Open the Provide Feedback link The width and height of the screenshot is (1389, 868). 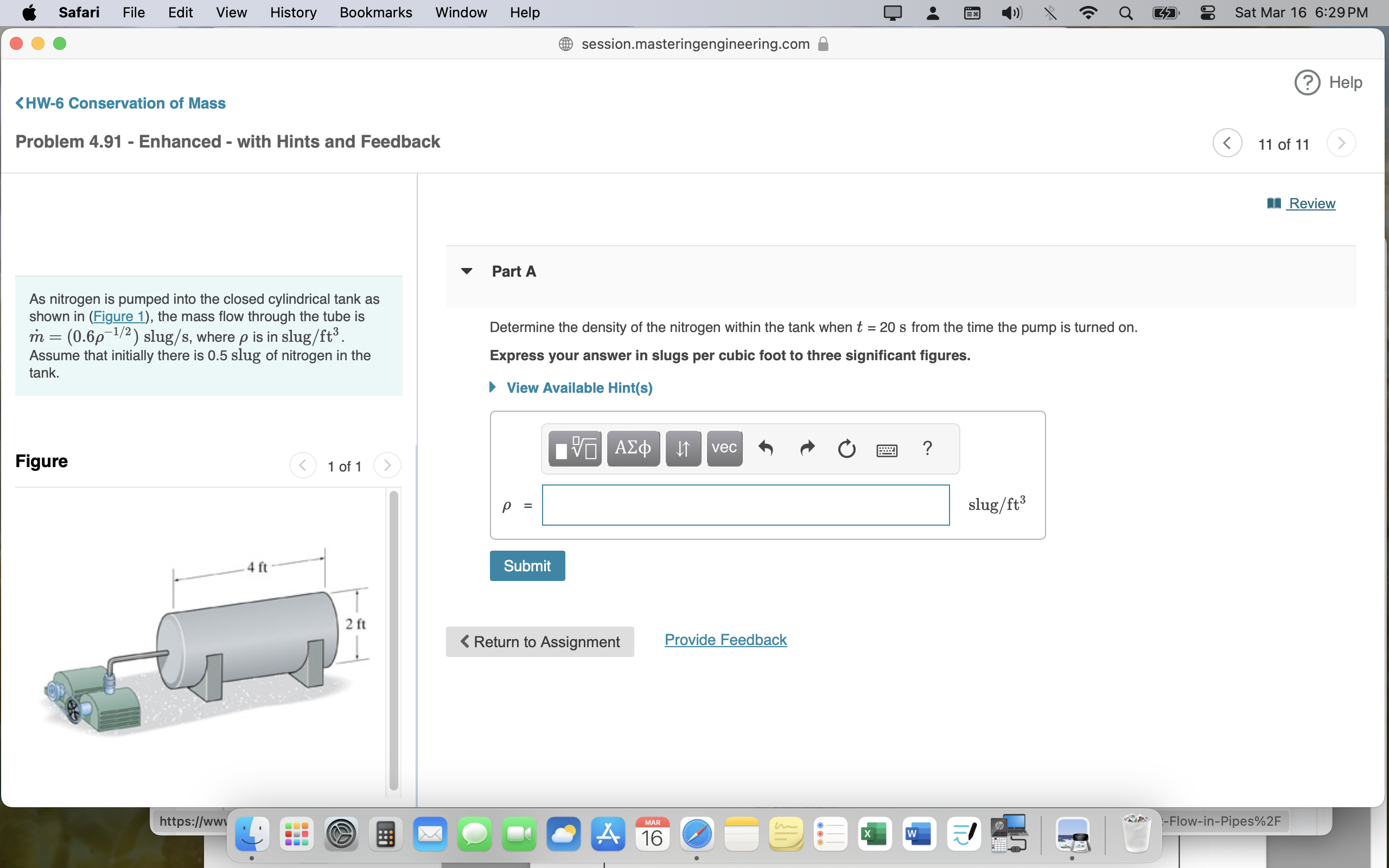(x=725, y=640)
